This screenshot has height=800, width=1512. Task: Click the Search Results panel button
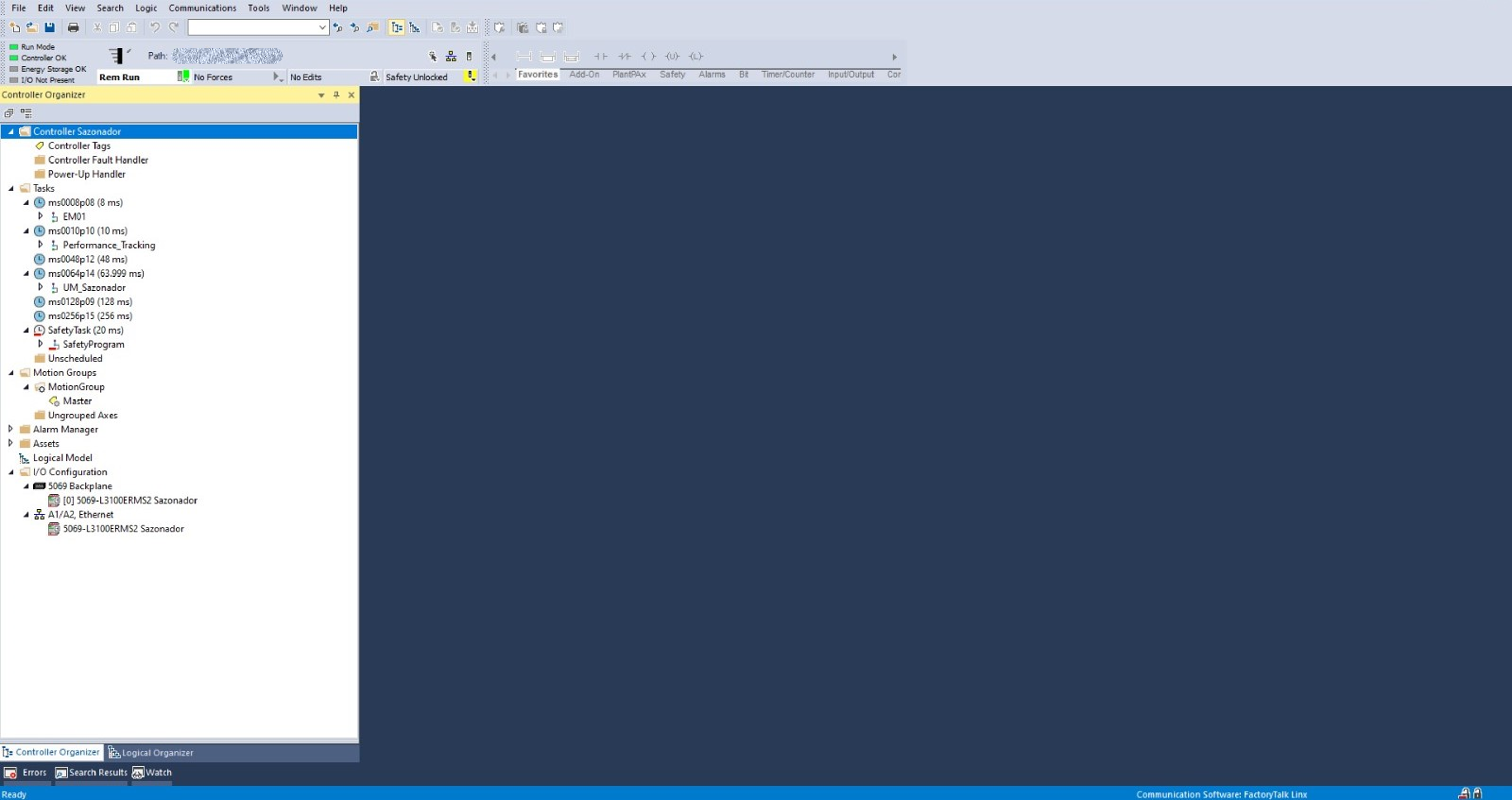91,772
